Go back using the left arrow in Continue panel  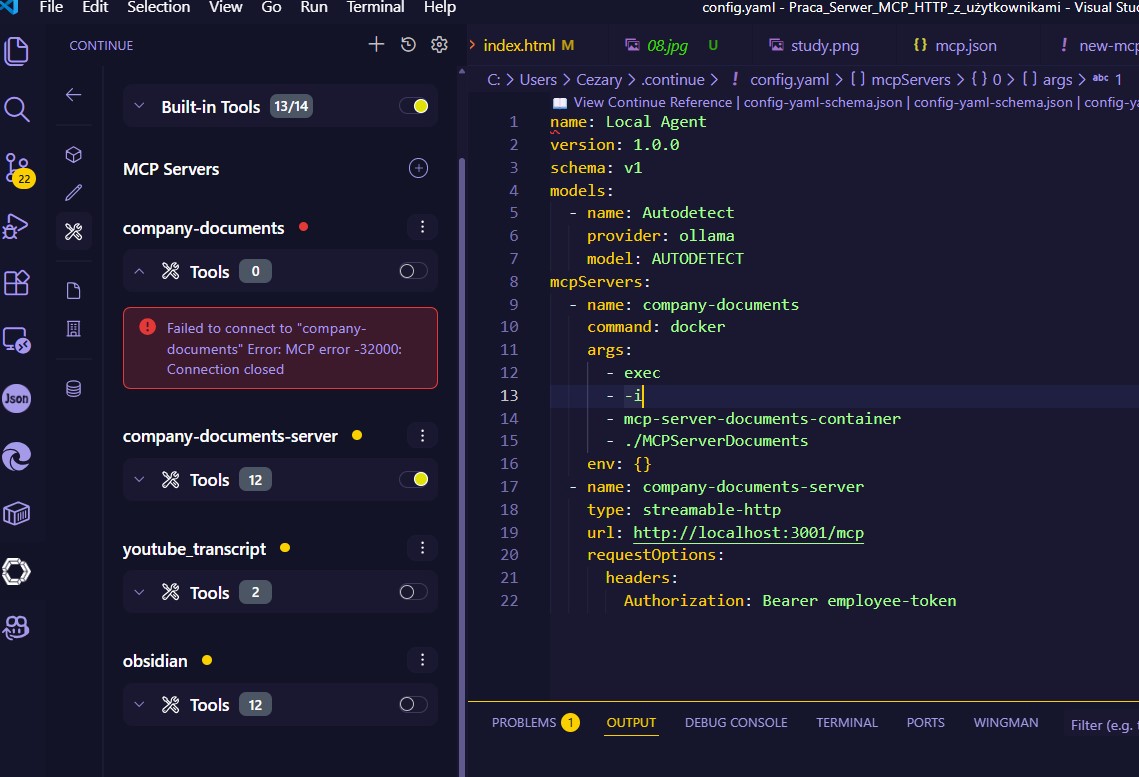(73, 94)
